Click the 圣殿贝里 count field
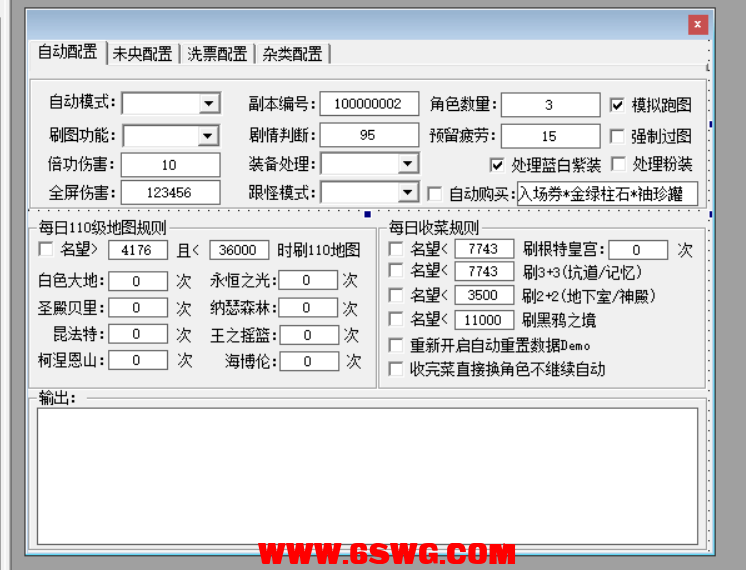746x570 pixels. pos(138,307)
